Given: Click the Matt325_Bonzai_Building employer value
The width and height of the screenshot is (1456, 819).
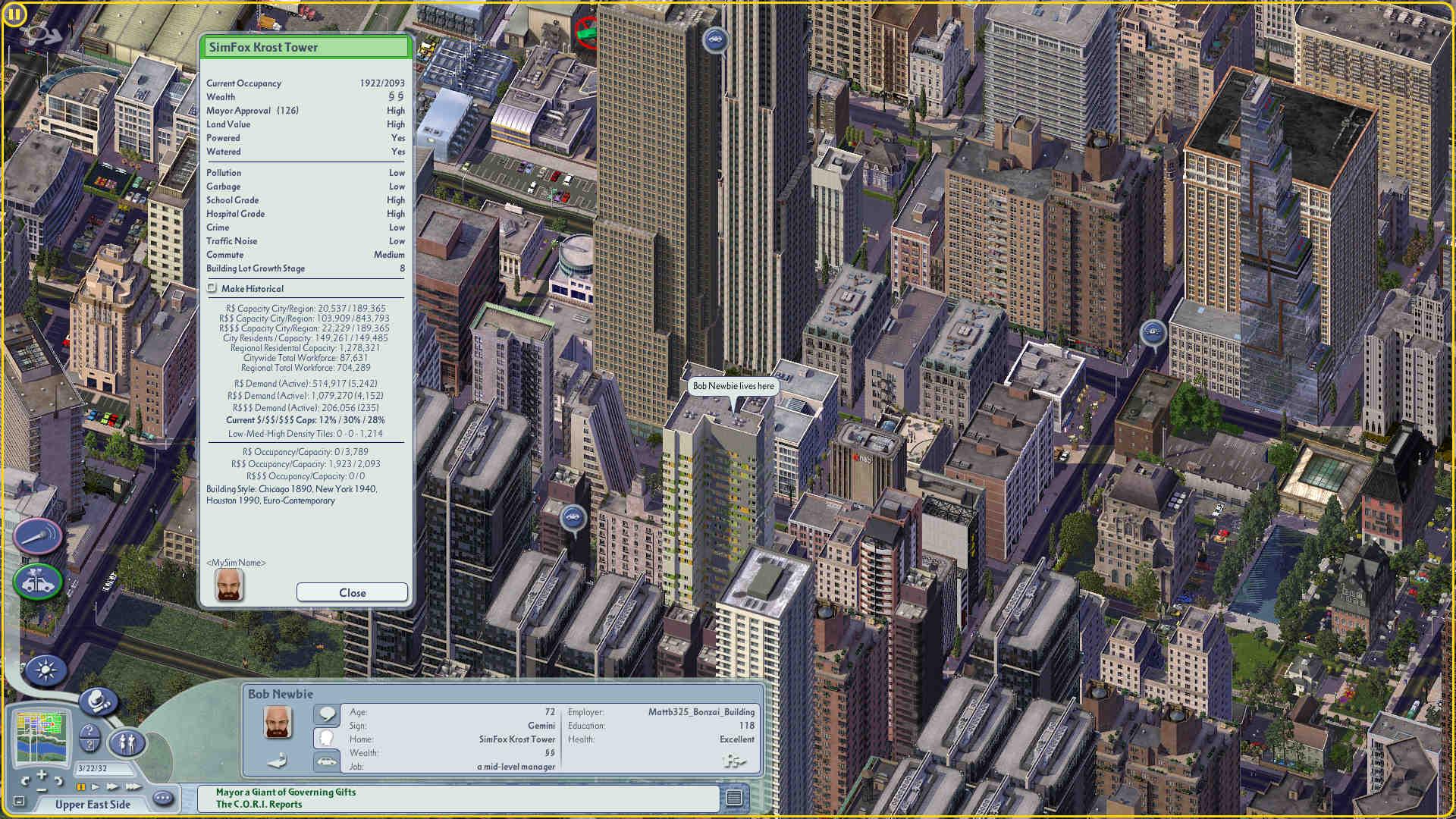Looking at the screenshot, I should [x=701, y=712].
